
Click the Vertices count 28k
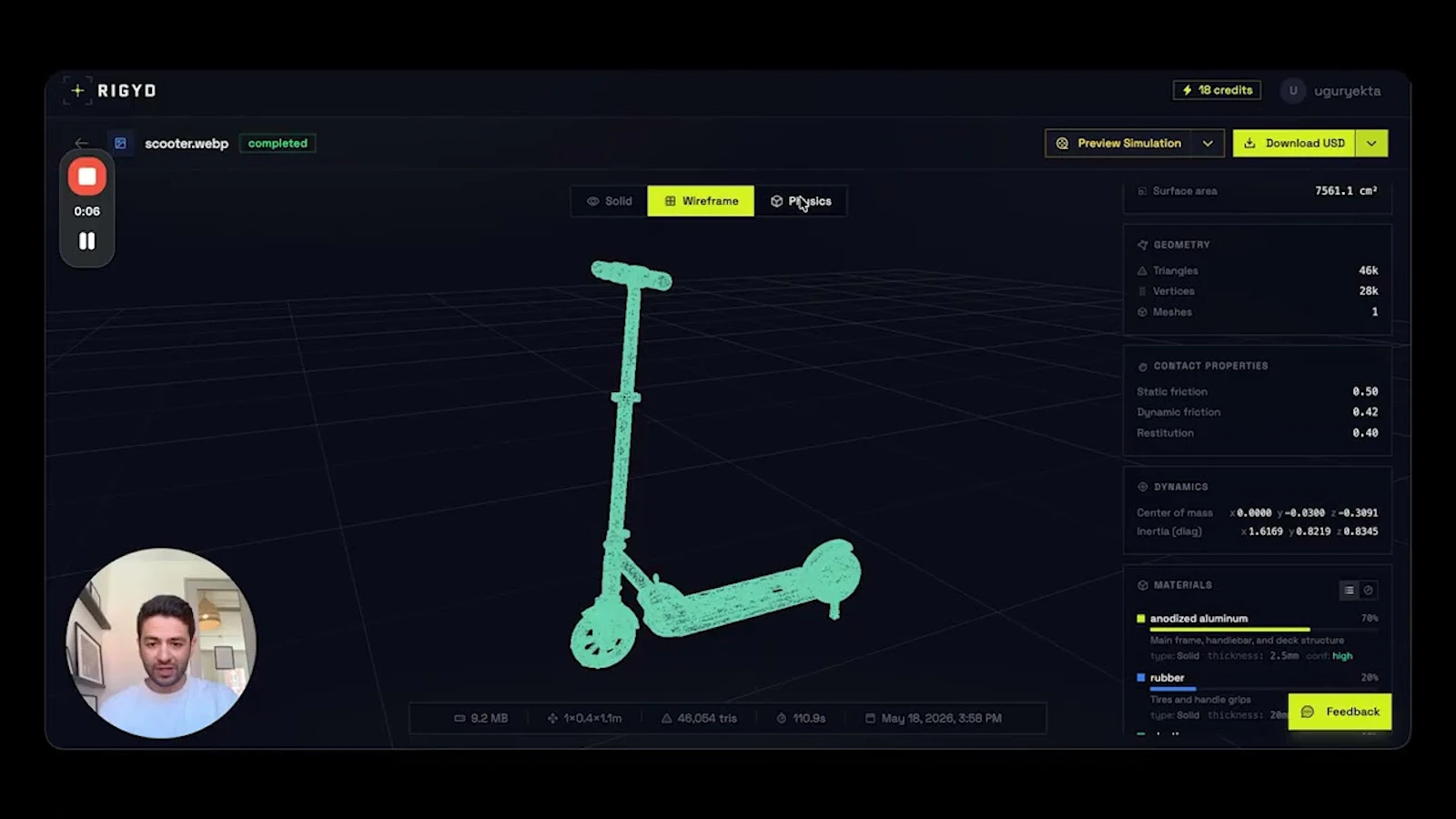1369,291
